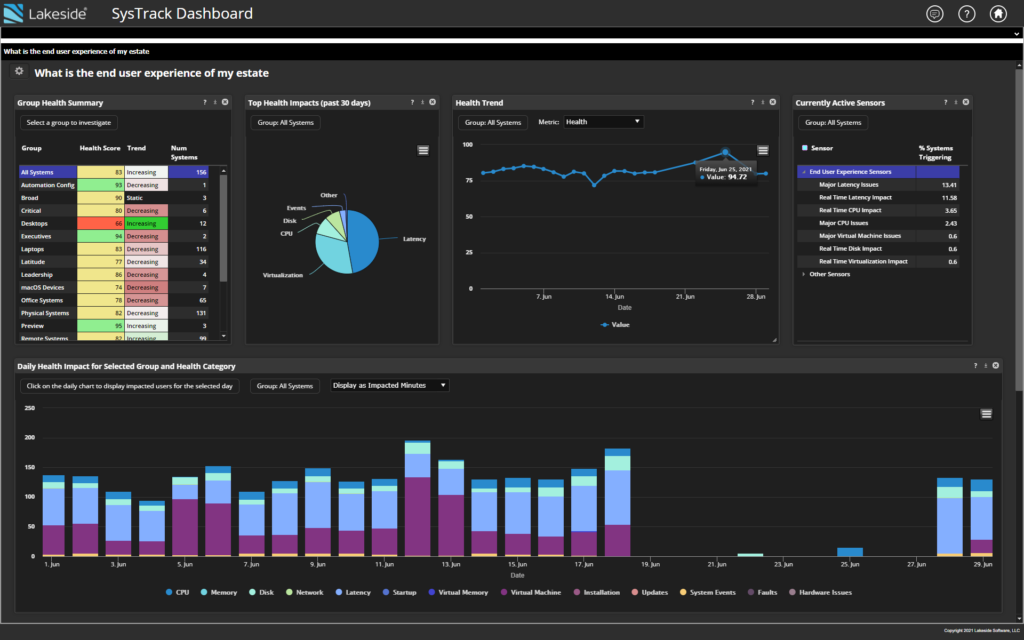Select the macOS Devices group row

pyautogui.click(x=114, y=287)
